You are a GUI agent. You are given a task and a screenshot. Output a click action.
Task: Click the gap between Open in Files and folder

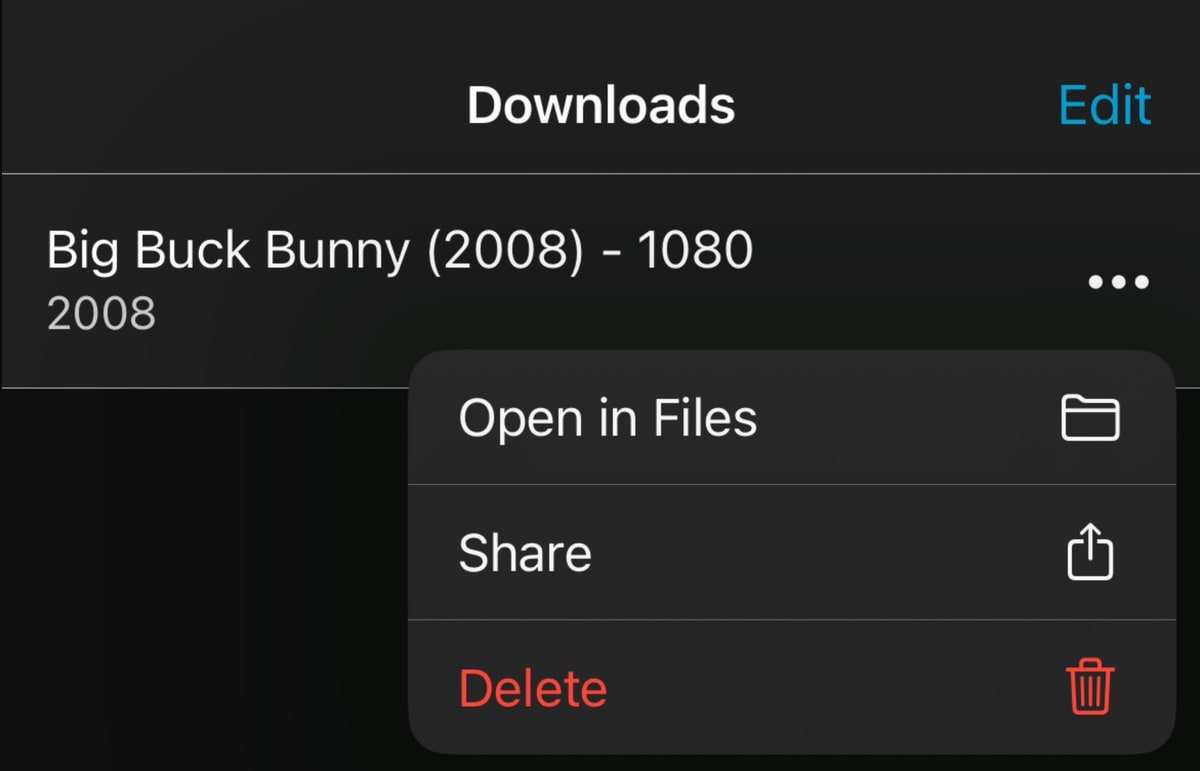pos(908,418)
